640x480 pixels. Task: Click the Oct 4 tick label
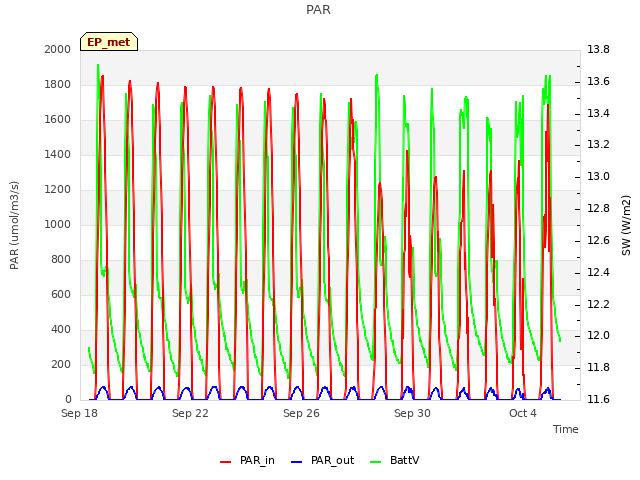coord(522,413)
